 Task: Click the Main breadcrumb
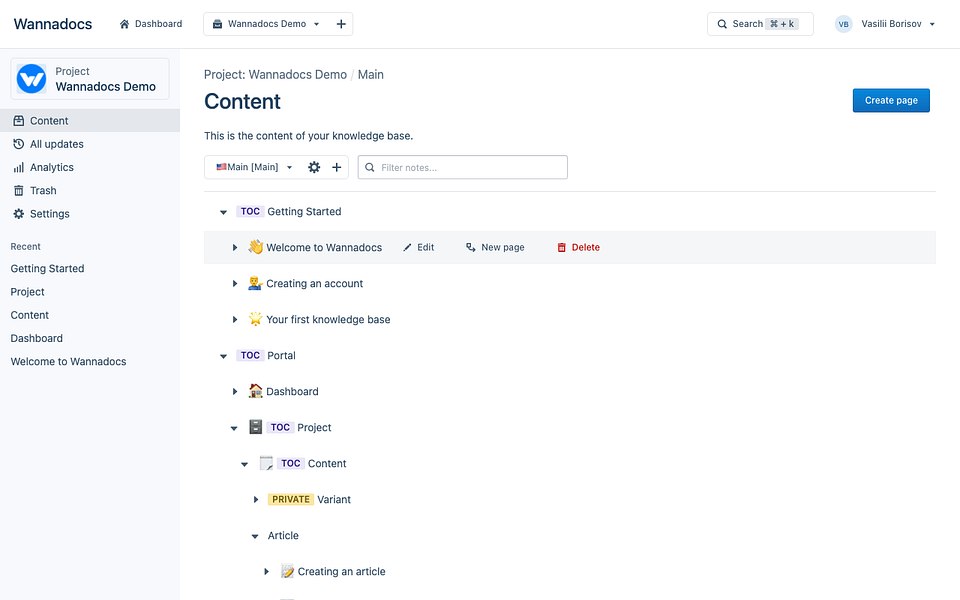(x=370, y=75)
